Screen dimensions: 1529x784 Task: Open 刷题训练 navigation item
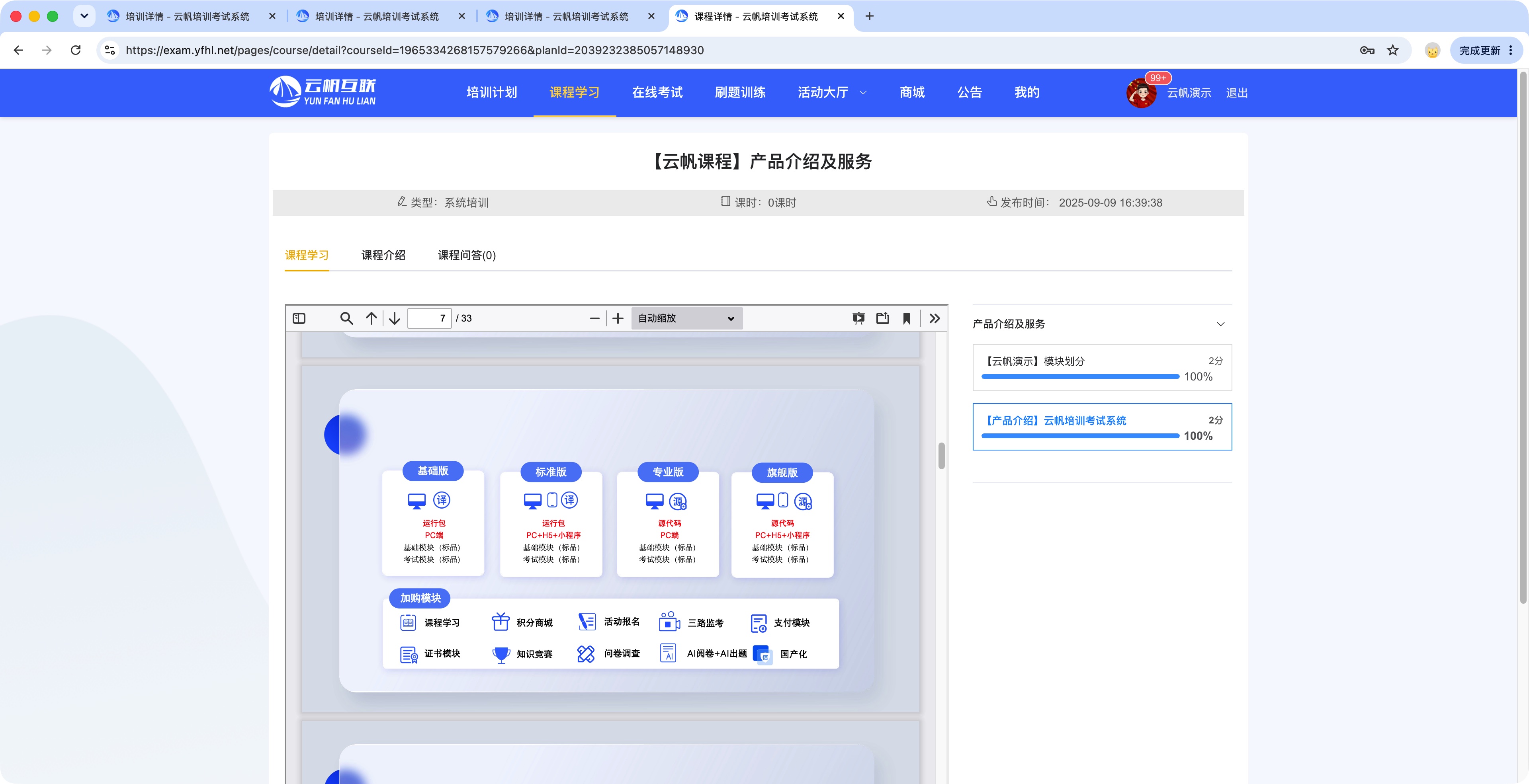tap(740, 92)
